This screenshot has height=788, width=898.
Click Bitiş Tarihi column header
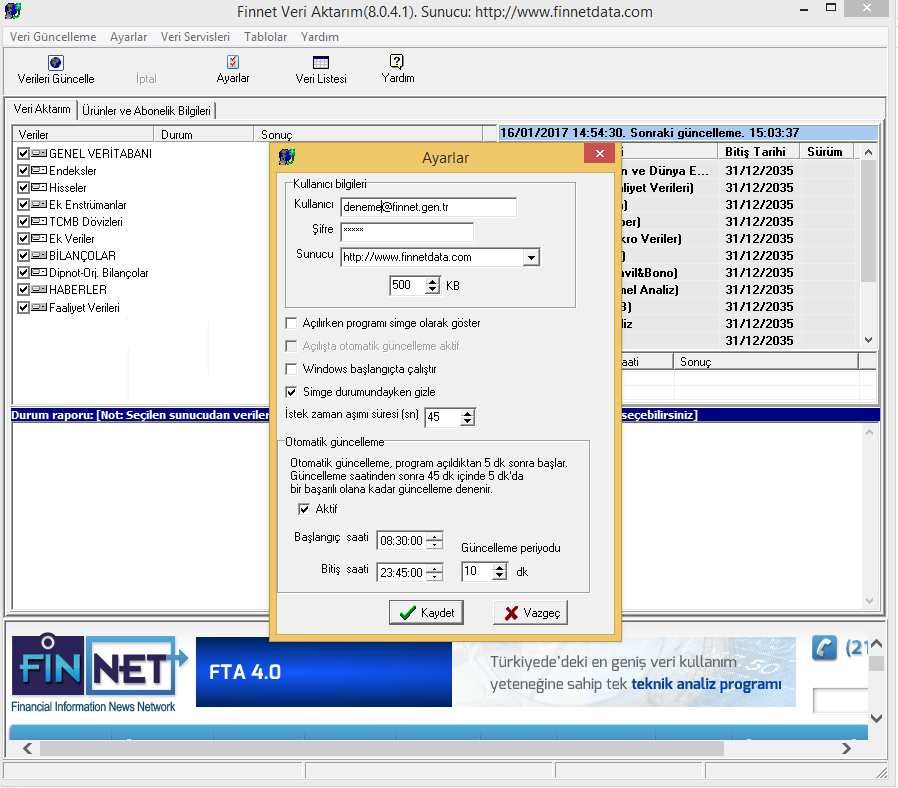tap(758, 152)
